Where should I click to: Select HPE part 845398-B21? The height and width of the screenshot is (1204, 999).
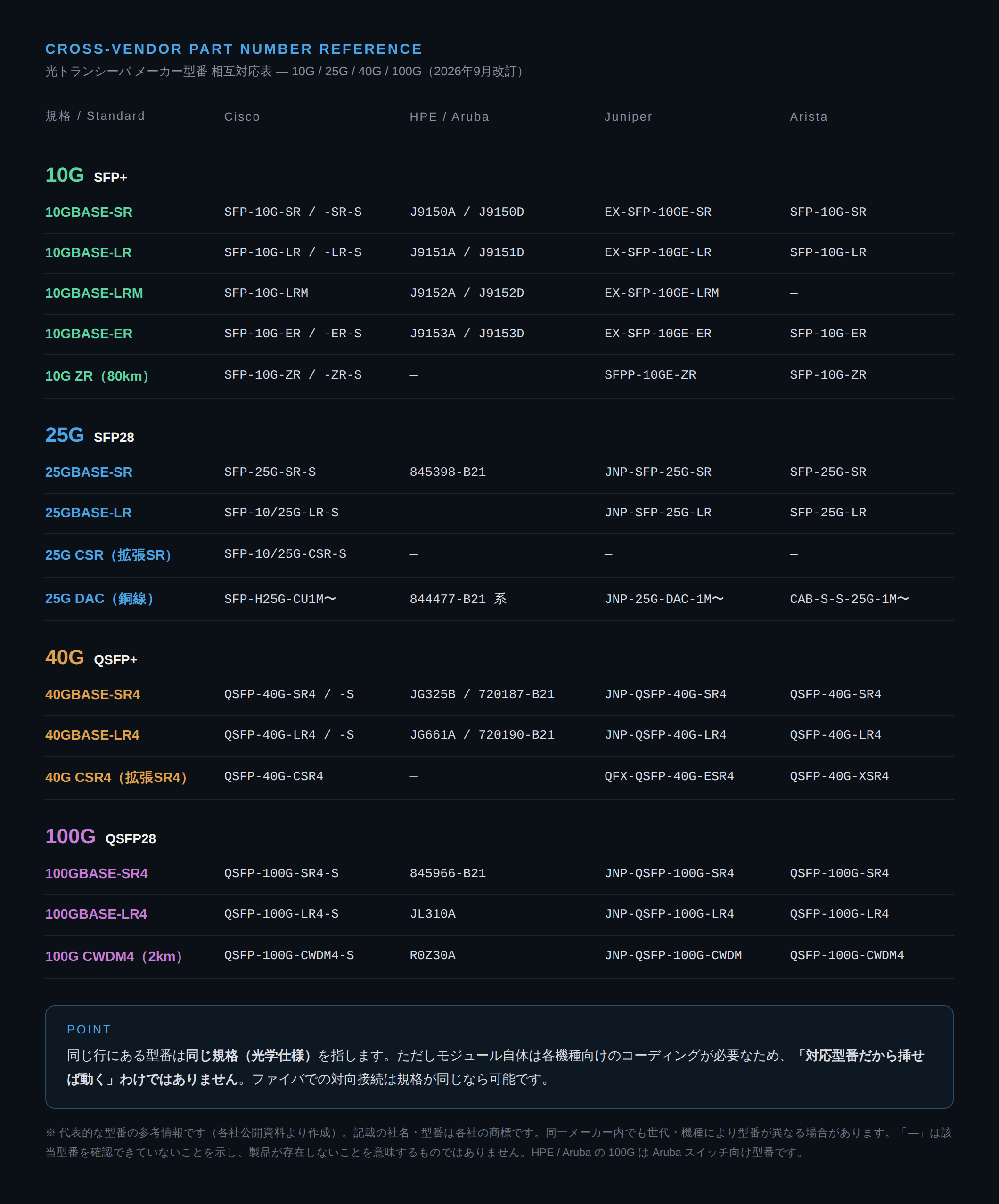(x=447, y=472)
